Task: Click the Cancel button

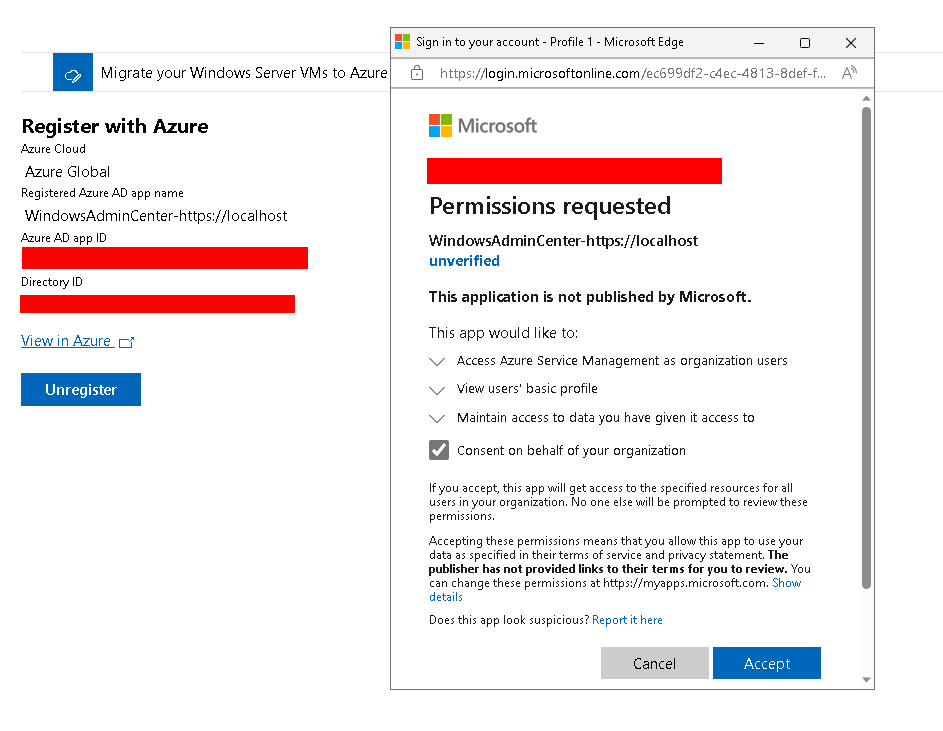Action: coord(654,663)
